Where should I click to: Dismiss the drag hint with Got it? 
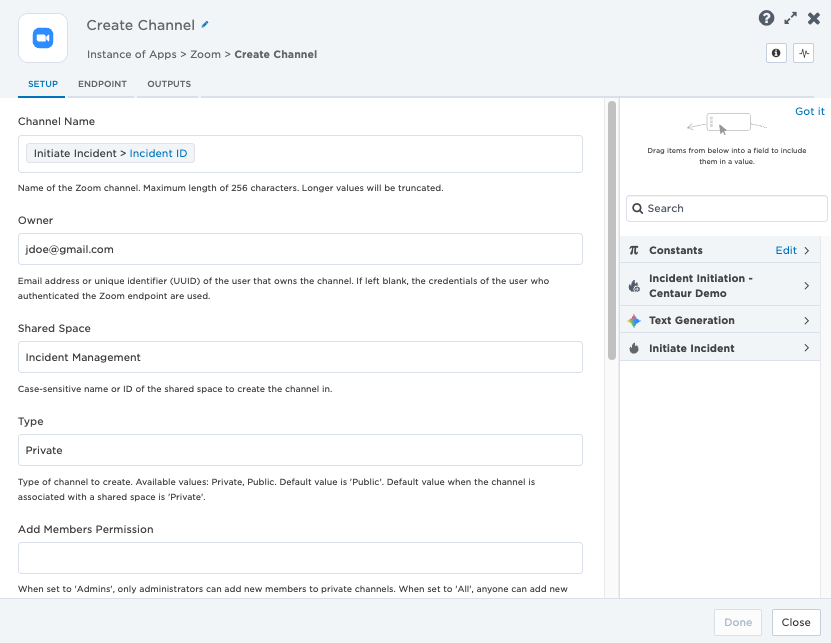tap(809, 111)
